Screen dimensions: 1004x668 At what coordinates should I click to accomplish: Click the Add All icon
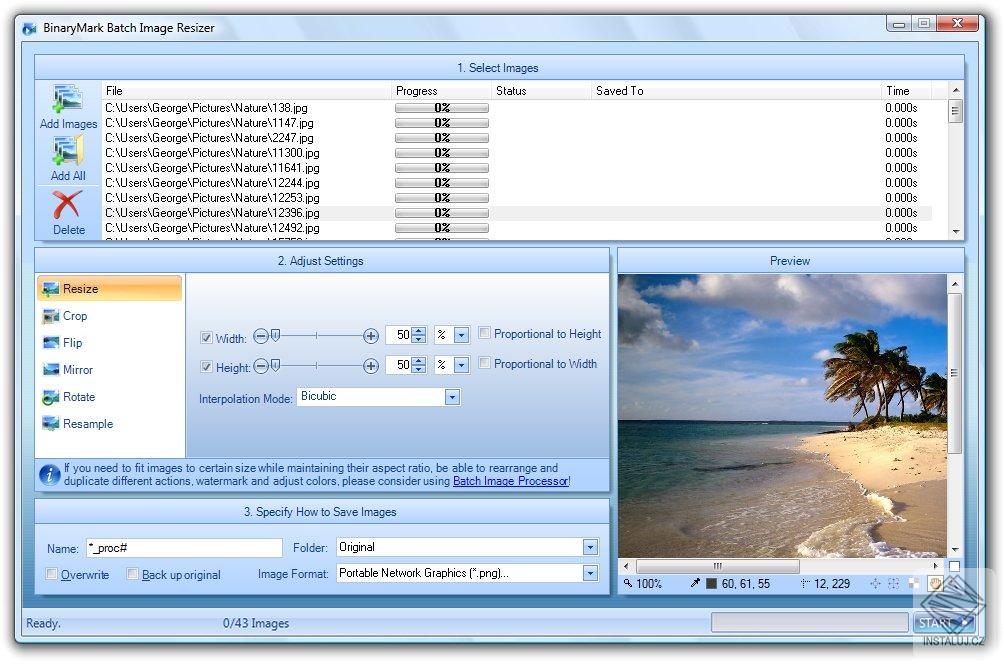pos(67,152)
